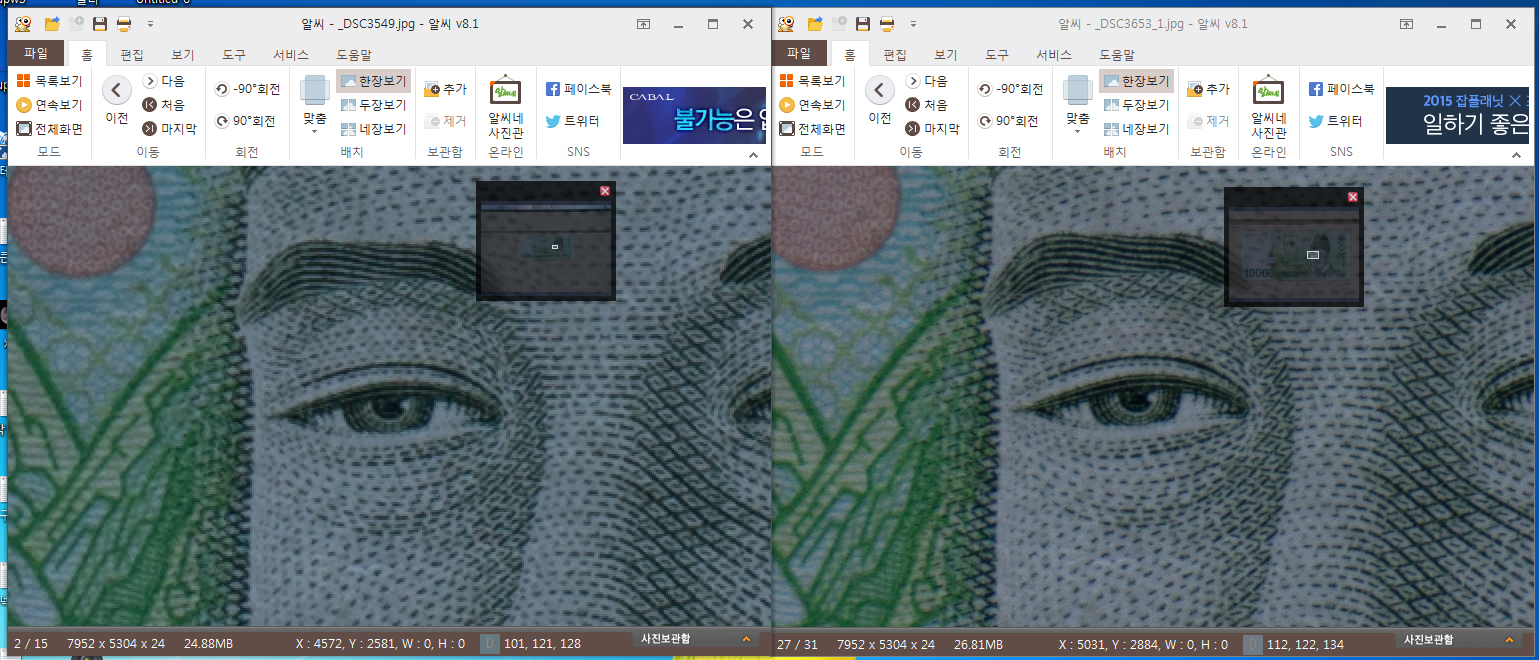Image resolution: width=1539 pixels, height=660 pixels.
Task: Rotate -90° in the _DSC3549.jpg window
Action: click(247, 89)
